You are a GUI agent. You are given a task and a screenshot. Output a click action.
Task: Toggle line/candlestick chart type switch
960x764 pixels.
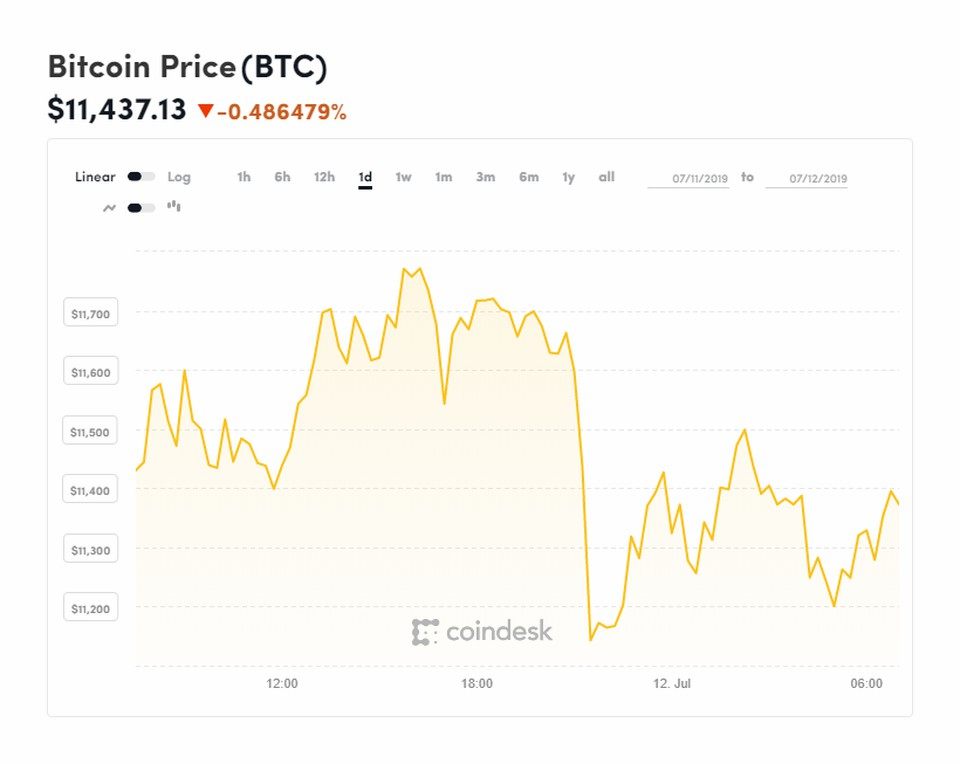coord(141,208)
